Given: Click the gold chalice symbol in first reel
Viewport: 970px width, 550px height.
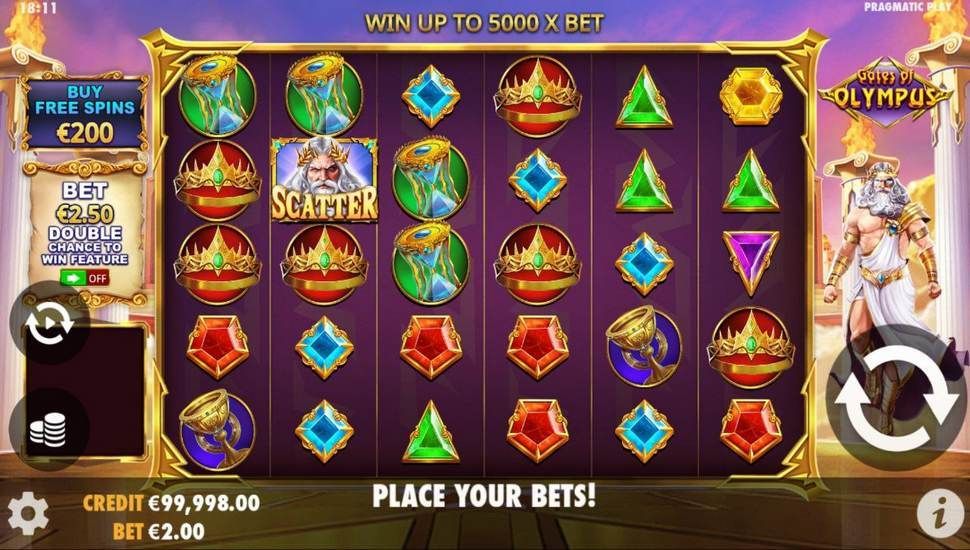Looking at the screenshot, I should coord(217,429).
